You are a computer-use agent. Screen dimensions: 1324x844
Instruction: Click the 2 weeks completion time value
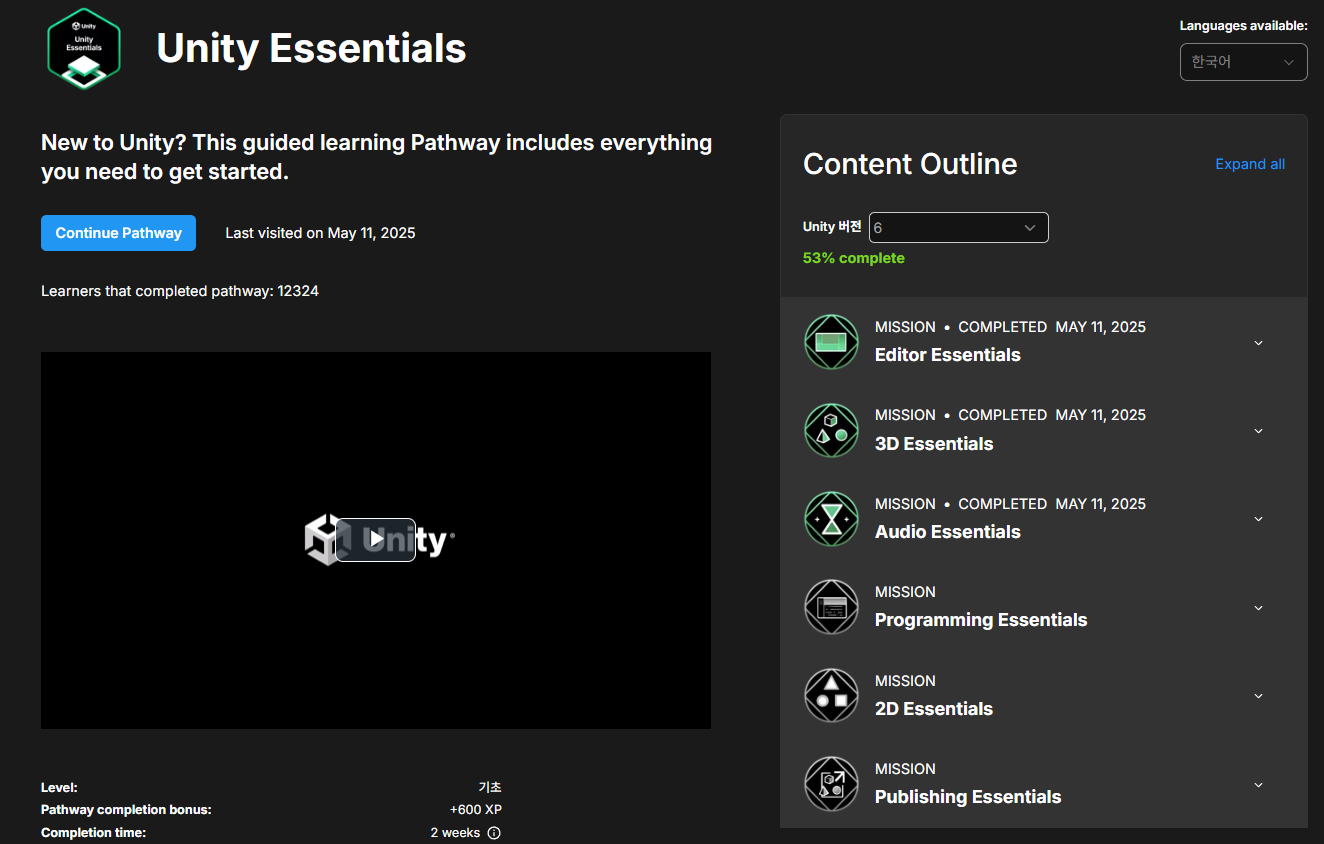(455, 833)
